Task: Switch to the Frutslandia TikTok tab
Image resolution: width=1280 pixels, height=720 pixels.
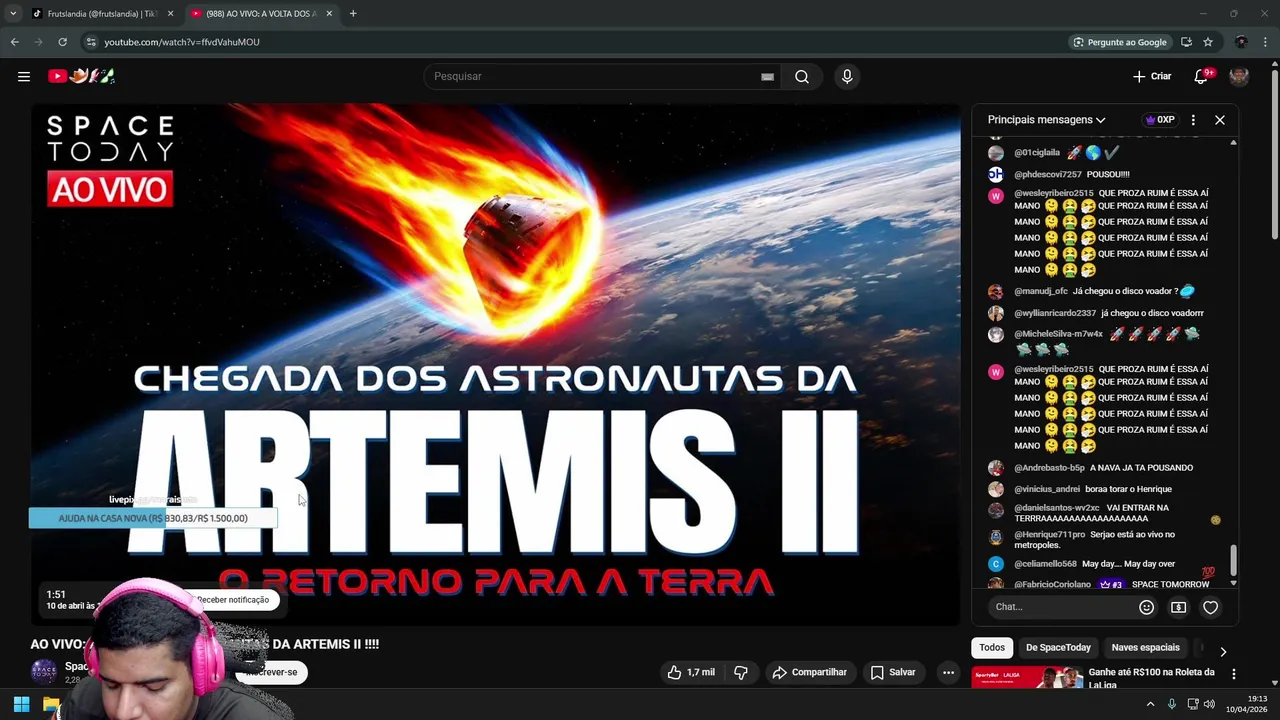Action: tap(101, 14)
